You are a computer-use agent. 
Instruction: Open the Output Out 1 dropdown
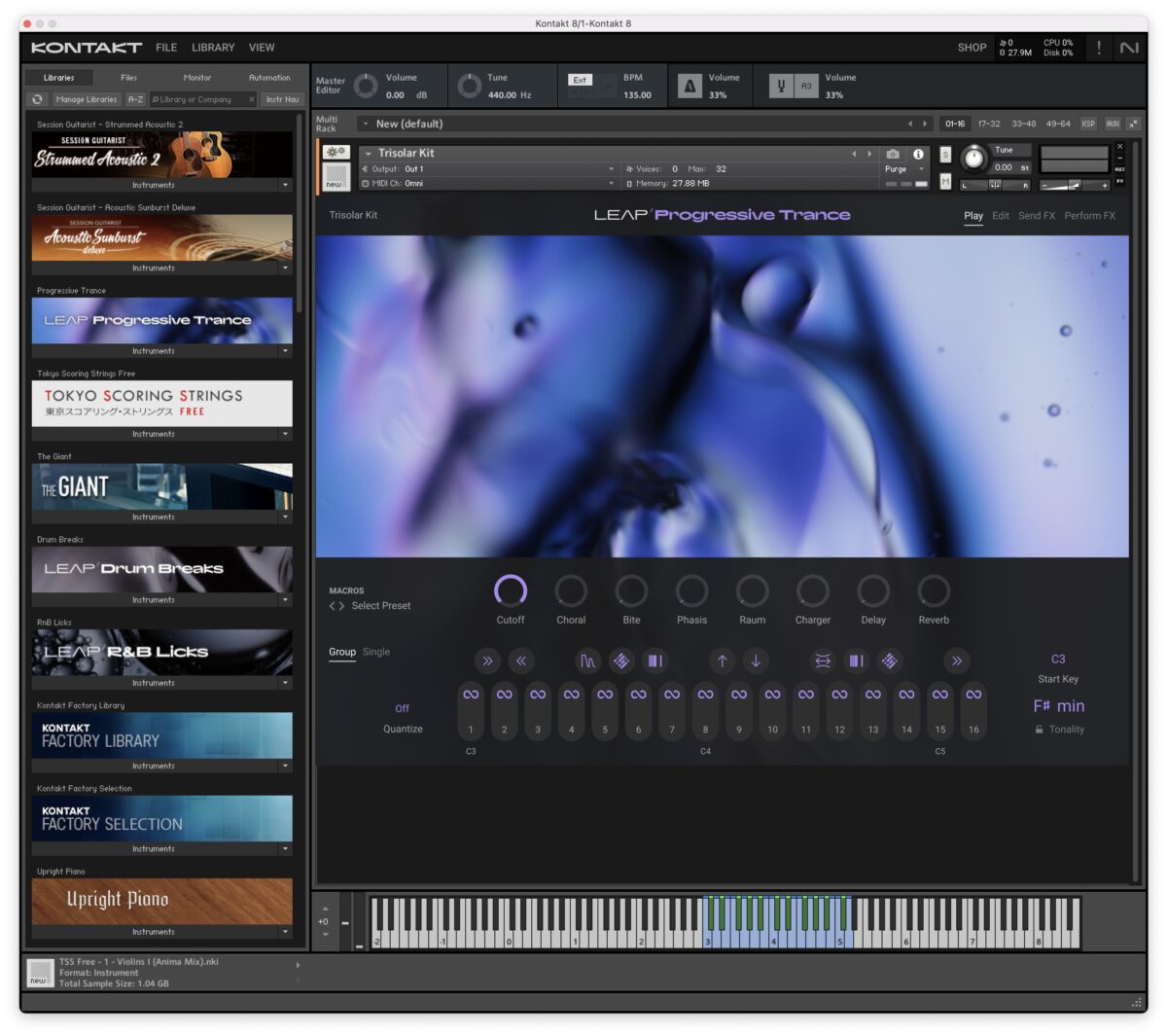click(488, 169)
